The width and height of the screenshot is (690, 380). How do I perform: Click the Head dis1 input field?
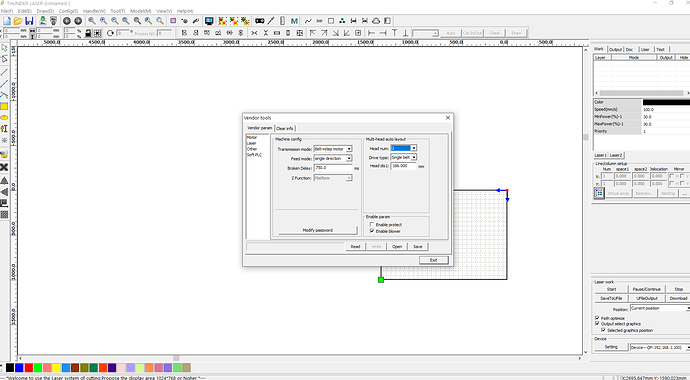point(403,166)
